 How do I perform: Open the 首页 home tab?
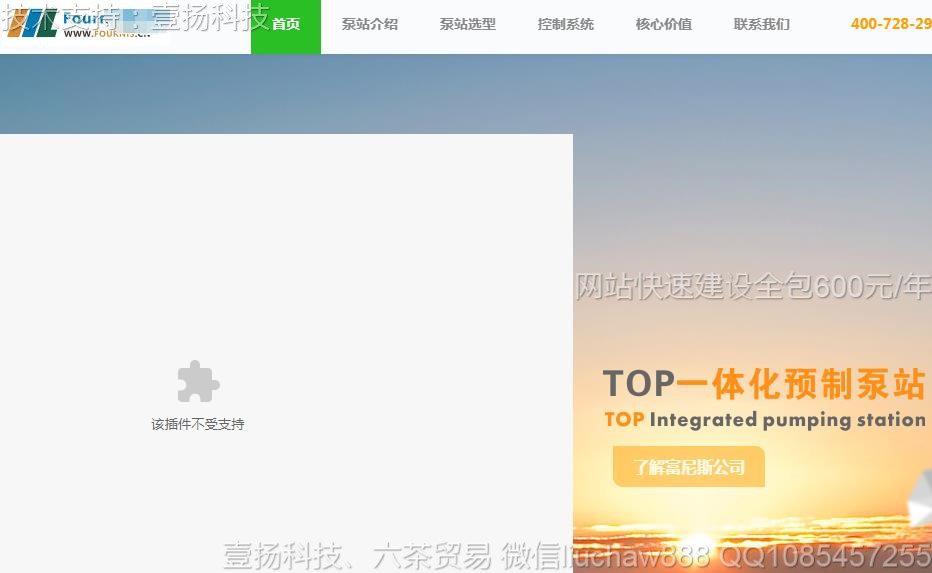[x=286, y=25]
